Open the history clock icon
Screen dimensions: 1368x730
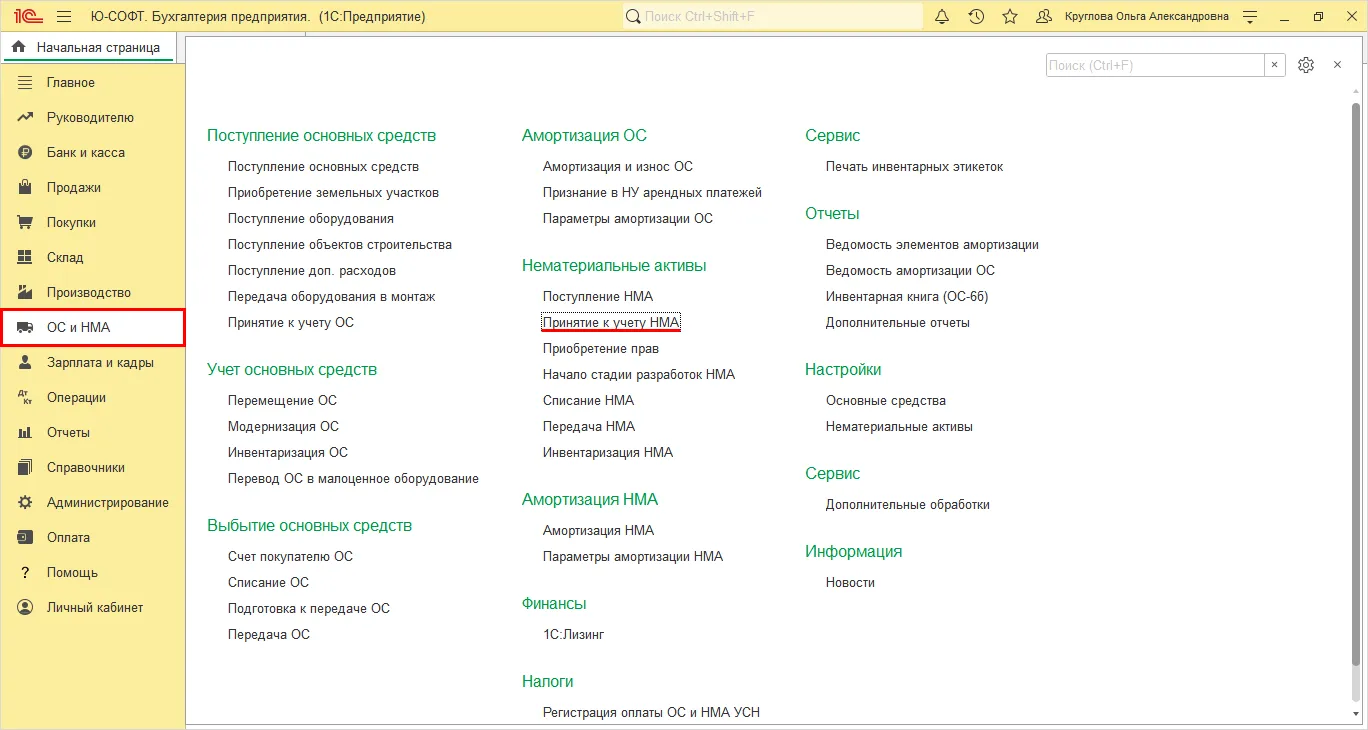tap(976, 17)
